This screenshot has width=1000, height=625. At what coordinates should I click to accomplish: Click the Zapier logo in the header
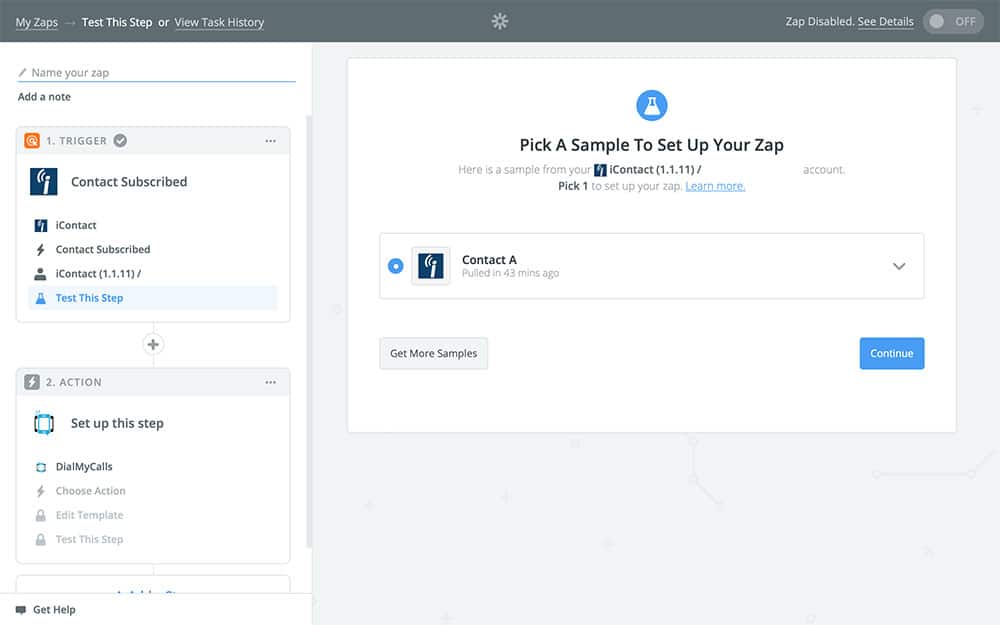[x=500, y=21]
